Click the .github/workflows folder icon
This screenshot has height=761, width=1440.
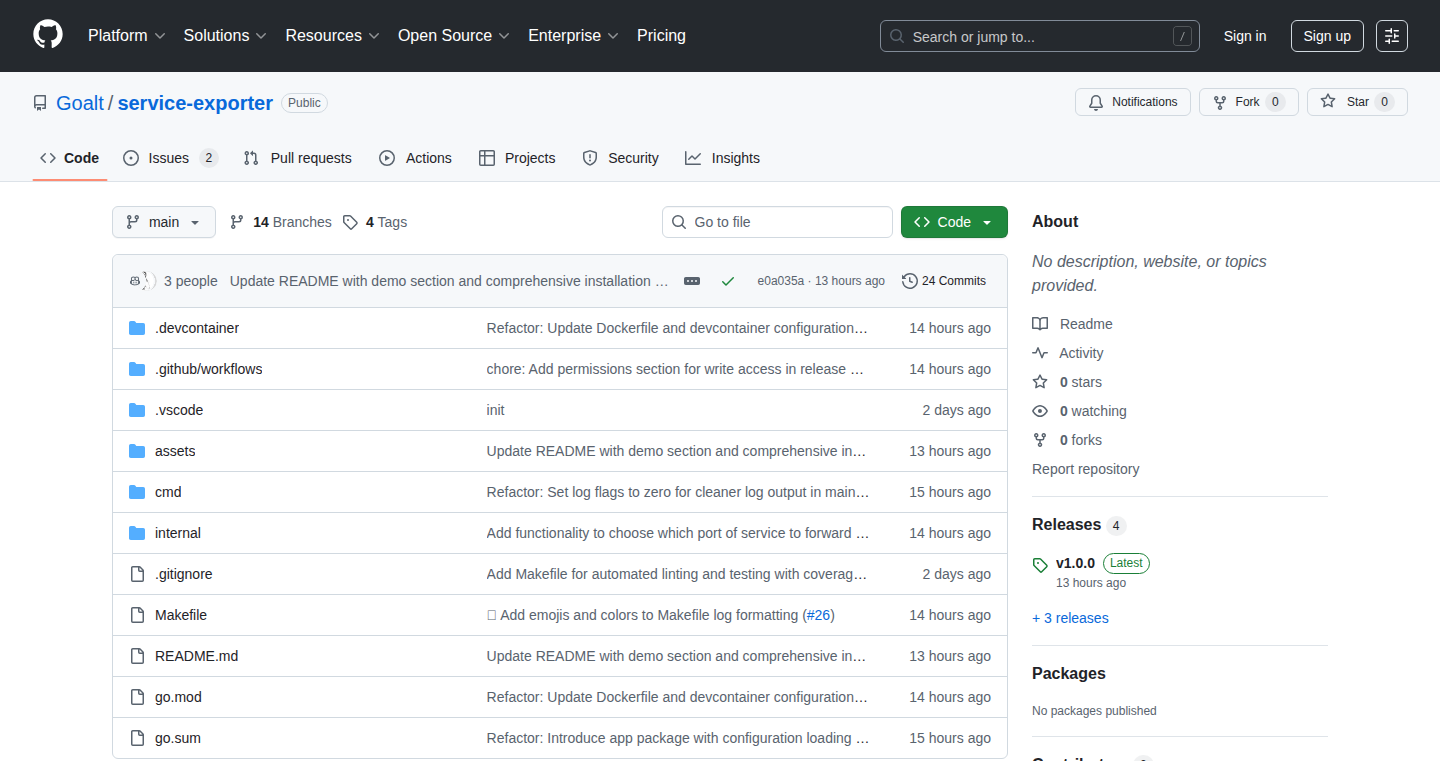(x=137, y=369)
